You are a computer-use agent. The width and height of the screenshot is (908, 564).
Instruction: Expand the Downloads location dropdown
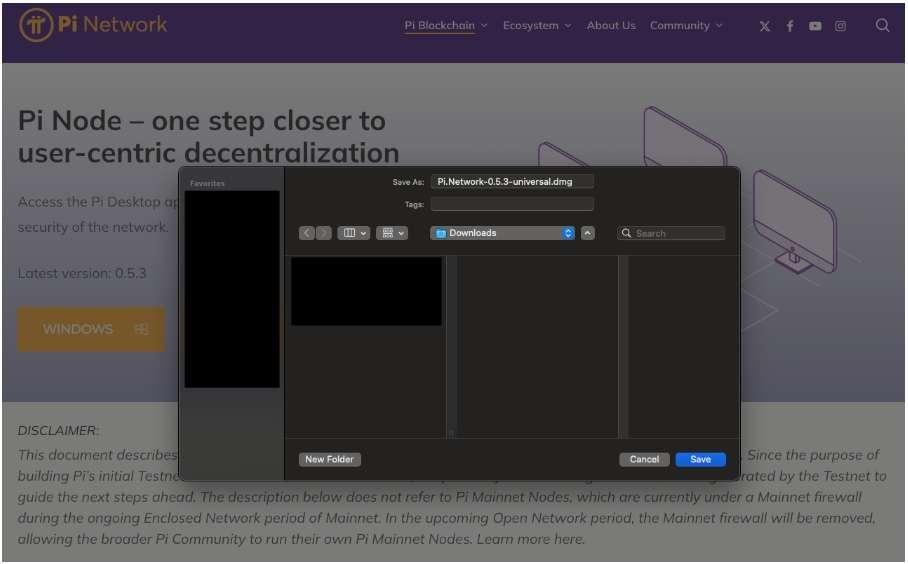(x=503, y=233)
